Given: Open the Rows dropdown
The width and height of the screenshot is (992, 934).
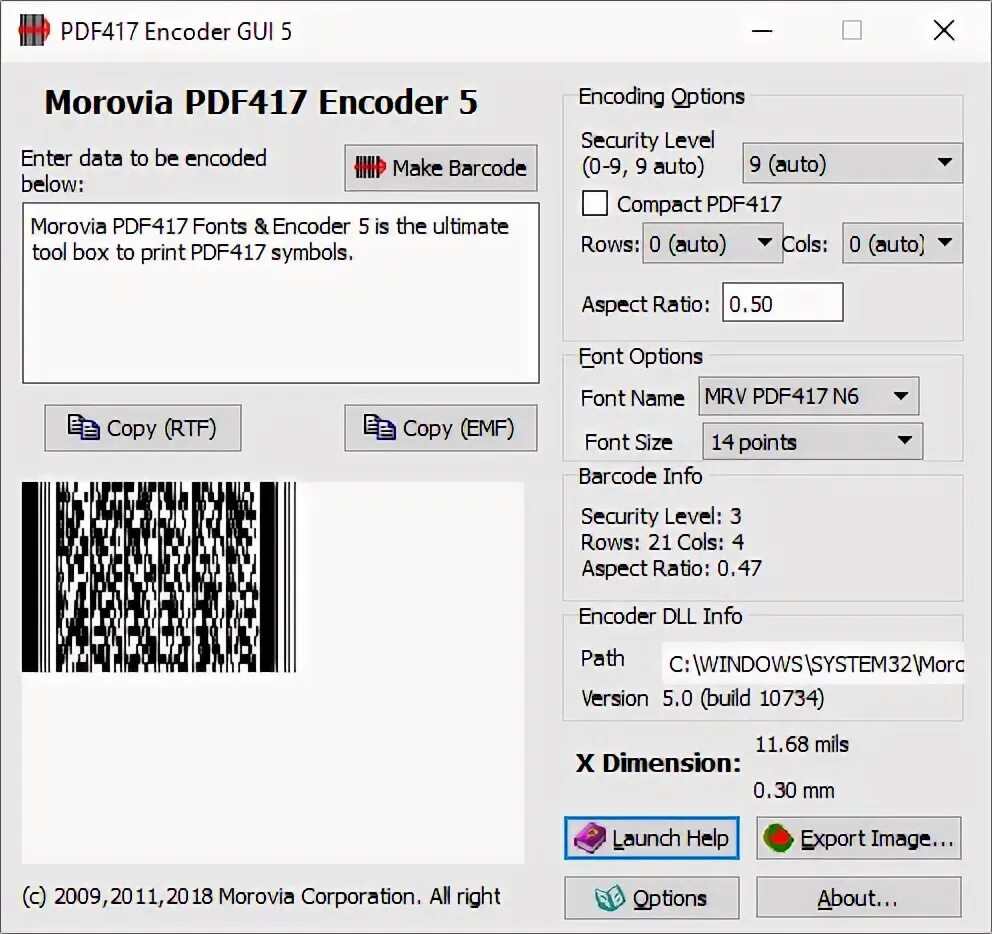Looking at the screenshot, I should tap(712, 244).
